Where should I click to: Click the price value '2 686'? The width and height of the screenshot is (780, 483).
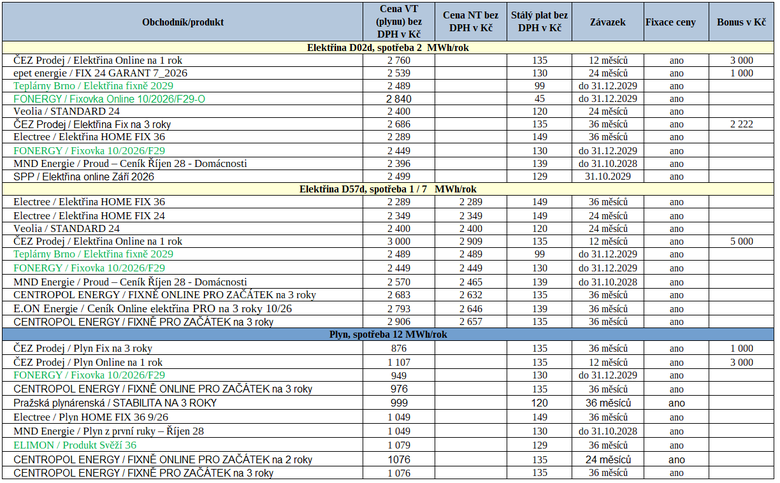pyautogui.click(x=399, y=124)
